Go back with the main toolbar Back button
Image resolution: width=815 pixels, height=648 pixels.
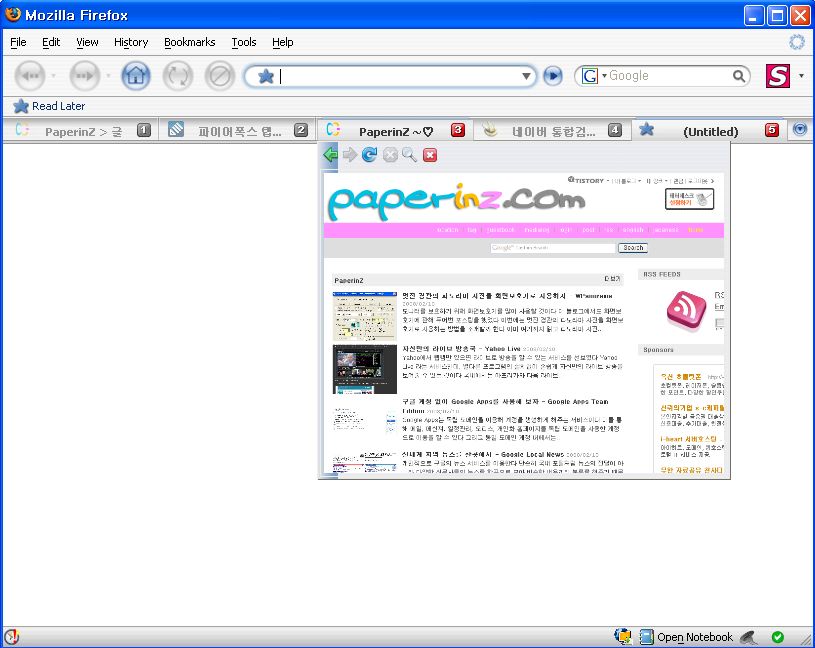tap(30, 76)
